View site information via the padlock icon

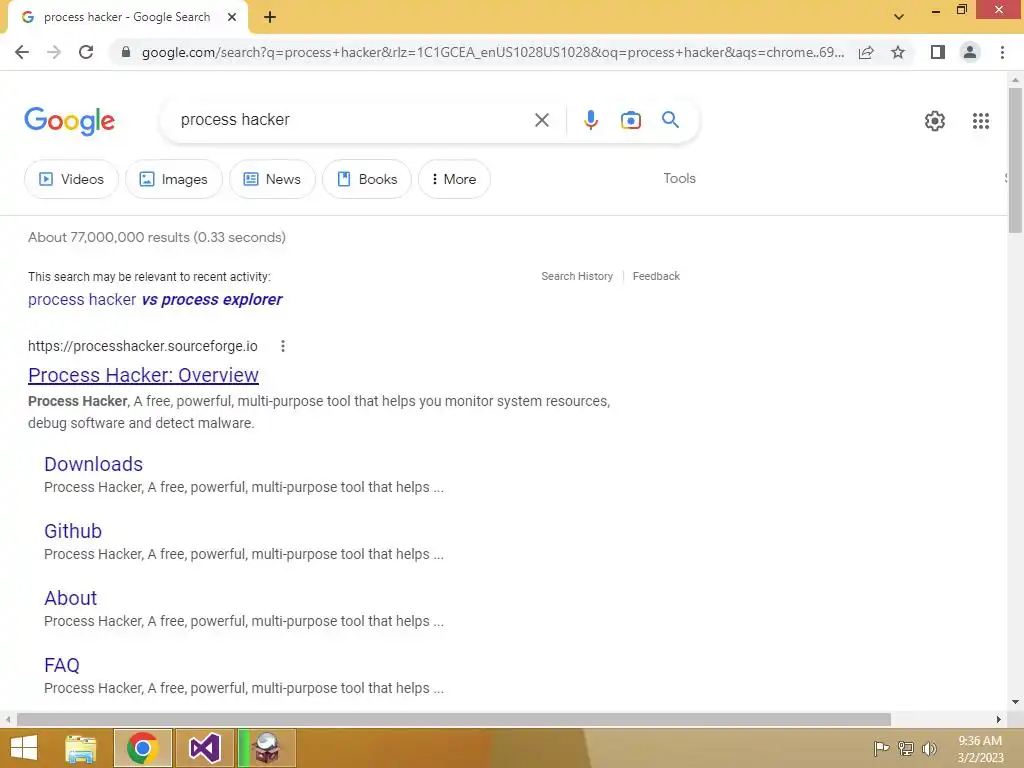(x=126, y=52)
